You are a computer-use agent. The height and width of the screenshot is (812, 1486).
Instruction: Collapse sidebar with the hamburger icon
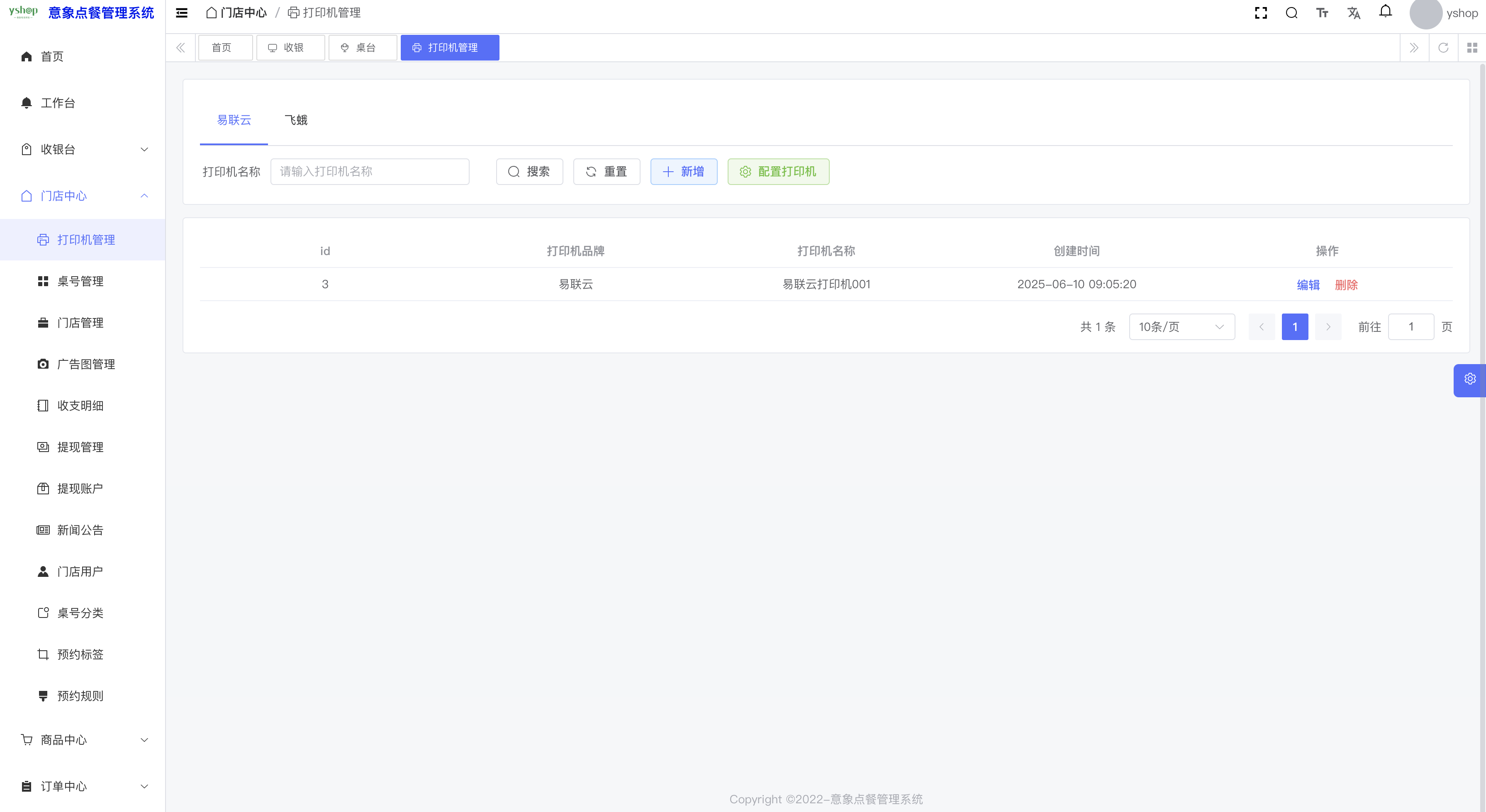tap(182, 13)
